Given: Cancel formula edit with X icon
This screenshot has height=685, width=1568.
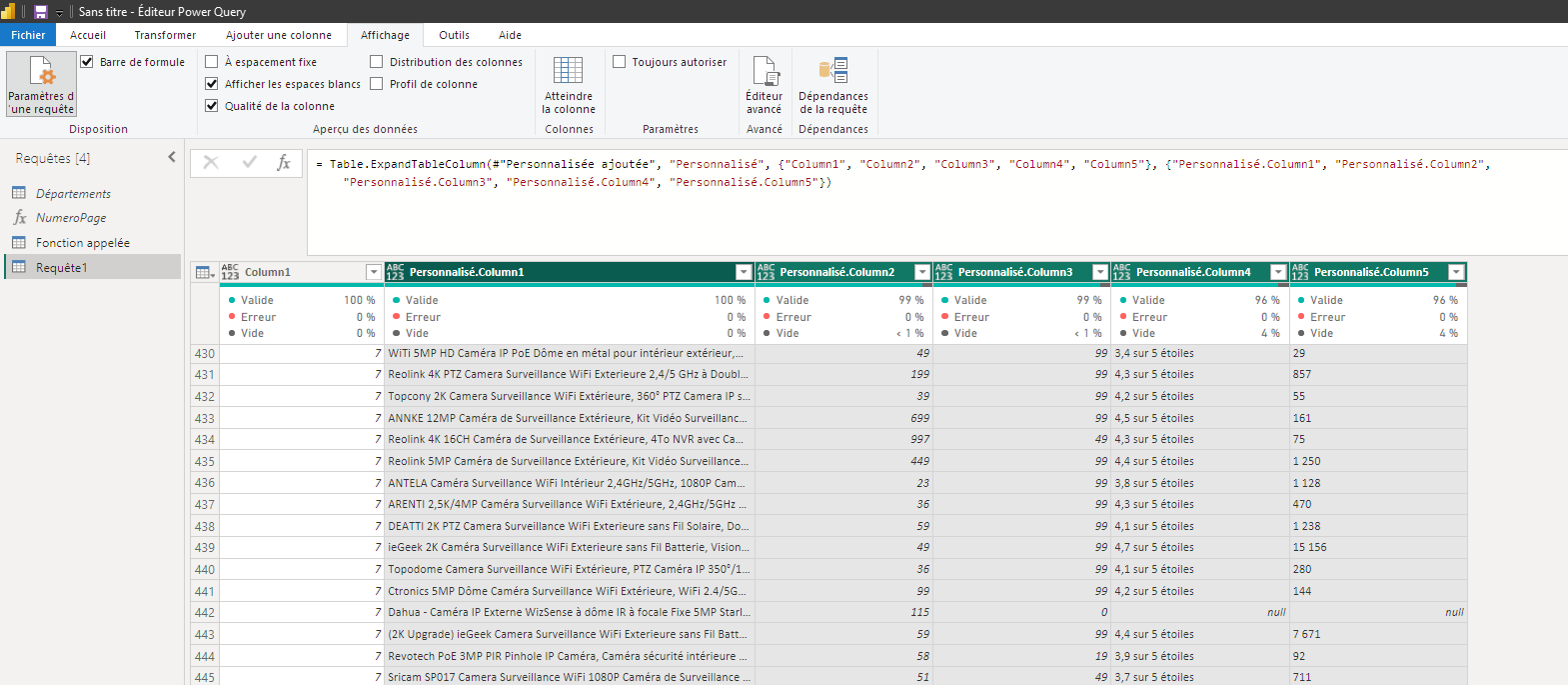Looking at the screenshot, I should coord(211,162).
